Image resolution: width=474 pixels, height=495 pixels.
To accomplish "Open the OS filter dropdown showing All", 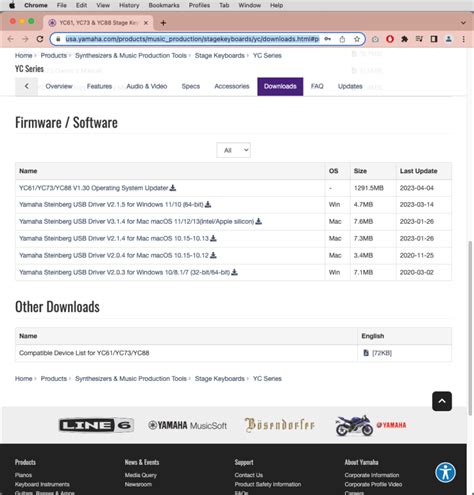I will (x=233, y=150).
